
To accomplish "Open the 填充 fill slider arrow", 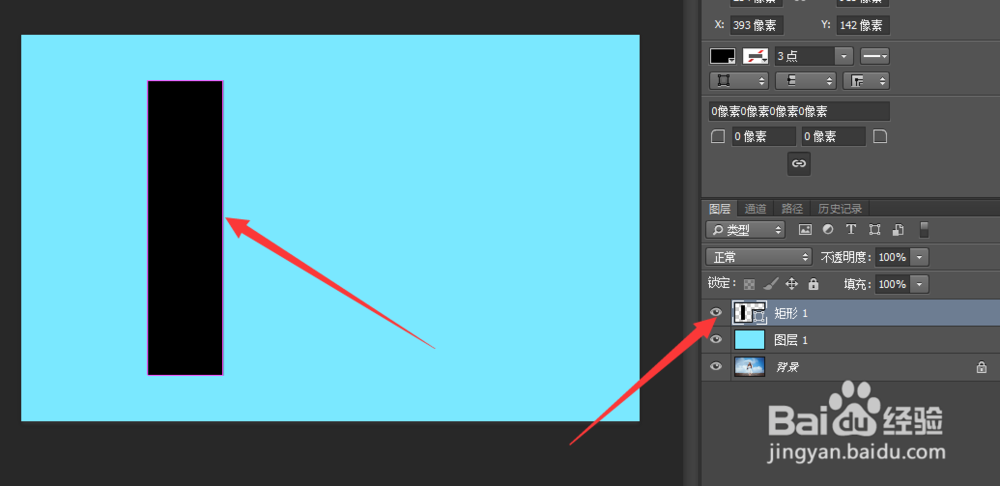I will coord(919,284).
